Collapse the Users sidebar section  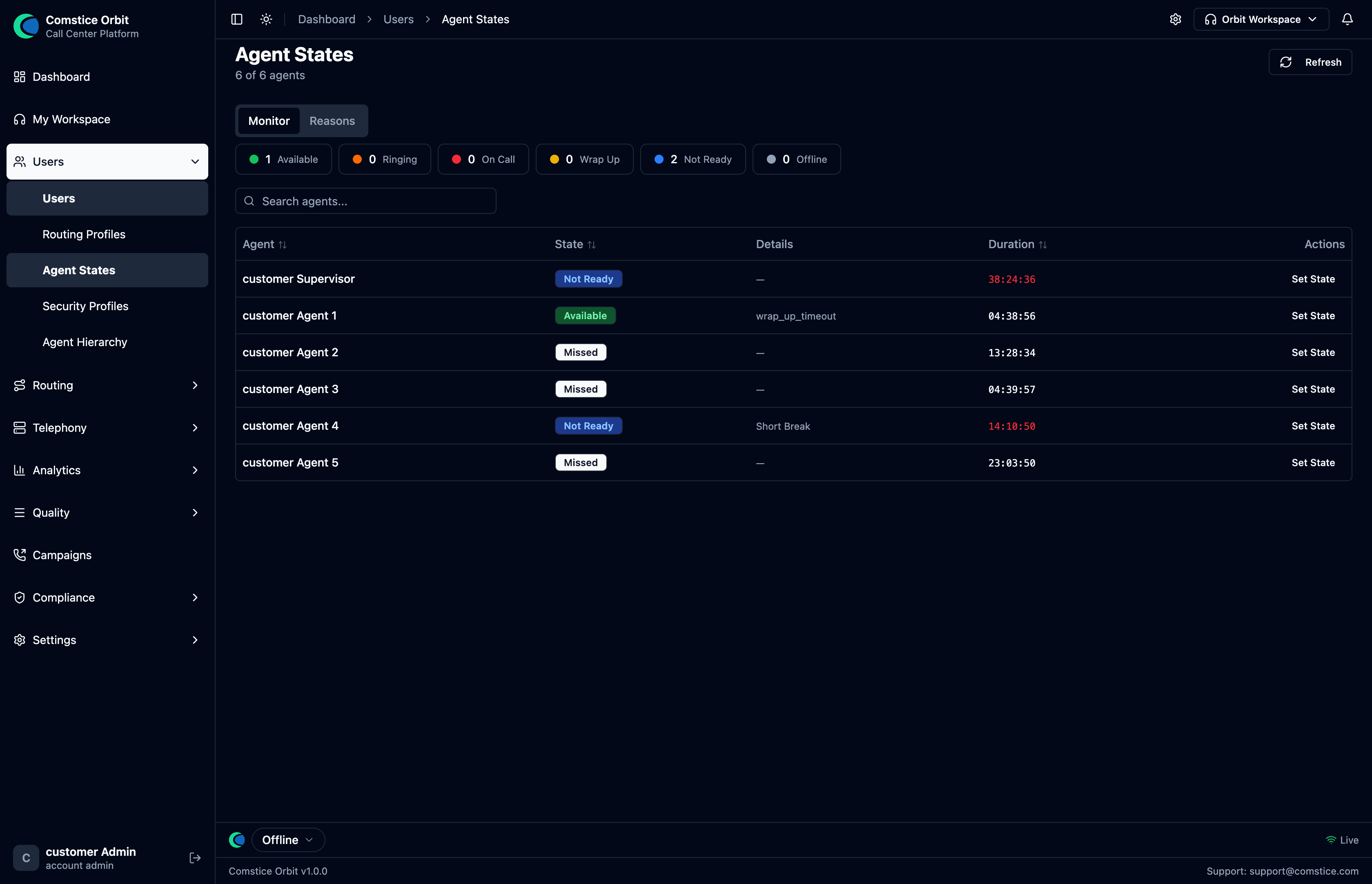point(195,162)
